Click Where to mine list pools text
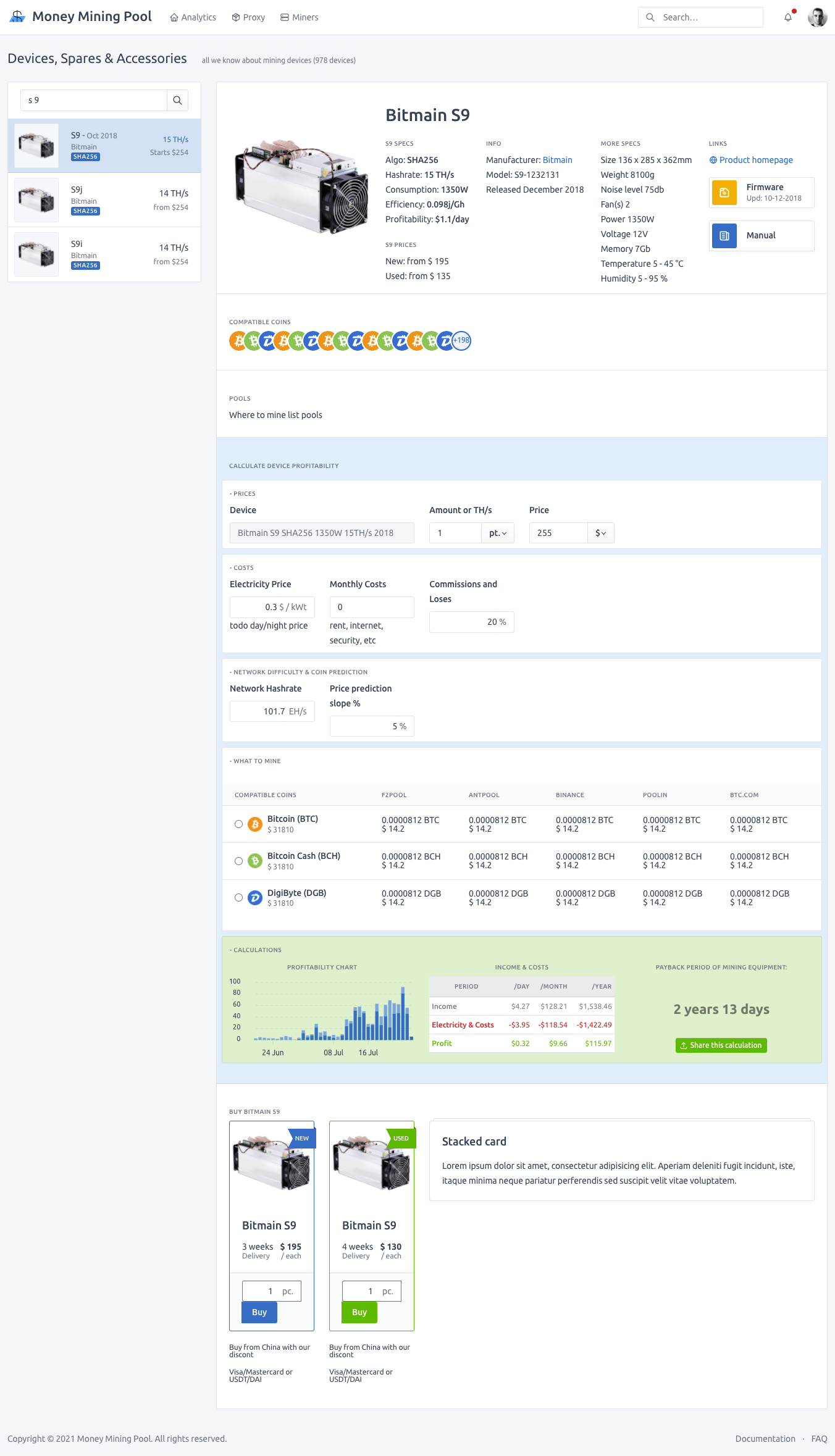Viewport: 835px width, 1456px height. 275,415
